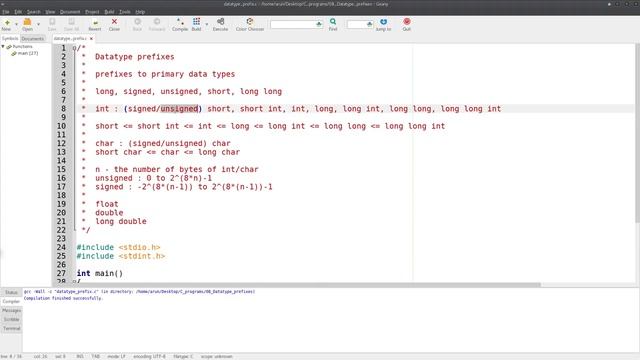Click the Build toolbar icon
The height and width of the screenshot is (360, 640).
pos(196,24)
